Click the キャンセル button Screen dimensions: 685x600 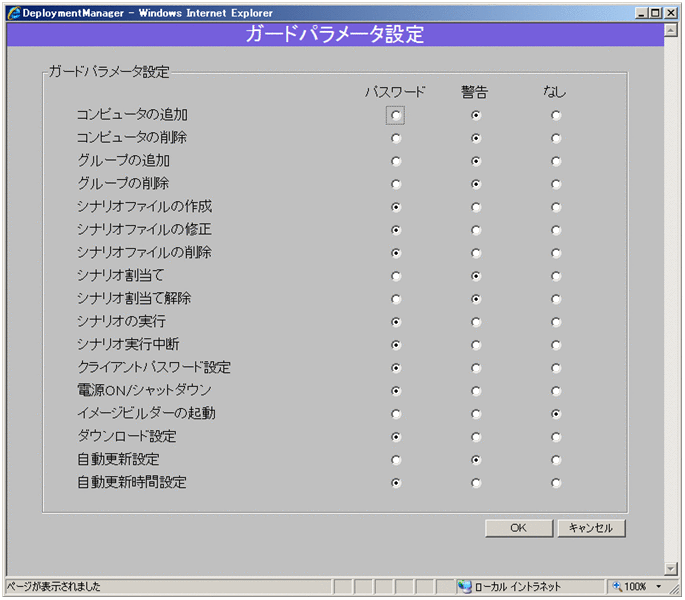[x=592, y=528]
